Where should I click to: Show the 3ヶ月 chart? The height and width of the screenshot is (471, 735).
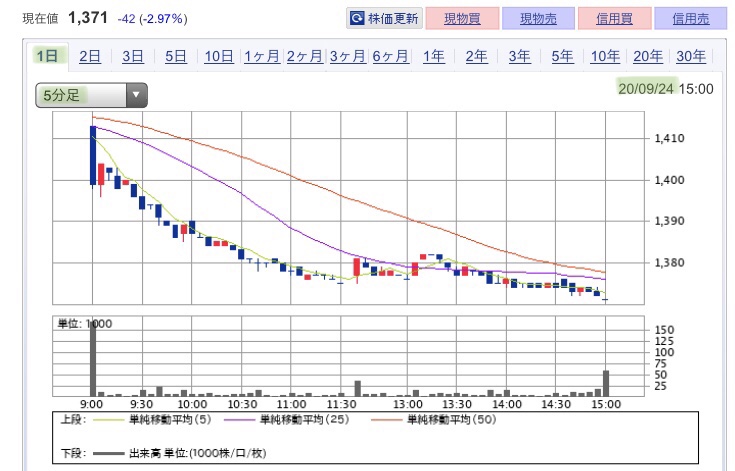click(x=347, y=56)
